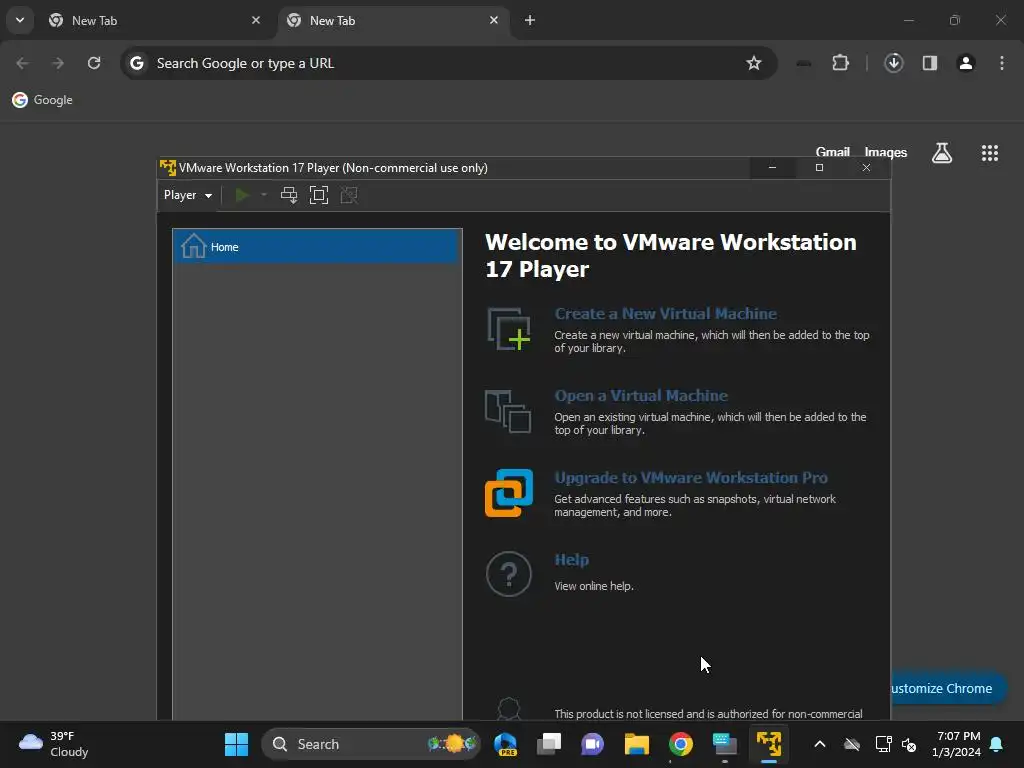The height and width of the screenshot is (768, 1024).
Task: Open Chrome tab search dropdown chevron
Action: point(20,20)
